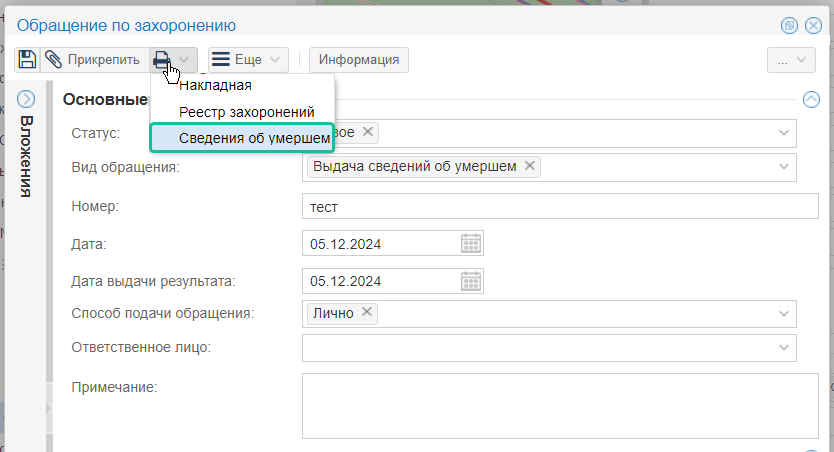Click the Номер field containing тест
Screen dimensions: 834x452
click(x=560, y=206)
